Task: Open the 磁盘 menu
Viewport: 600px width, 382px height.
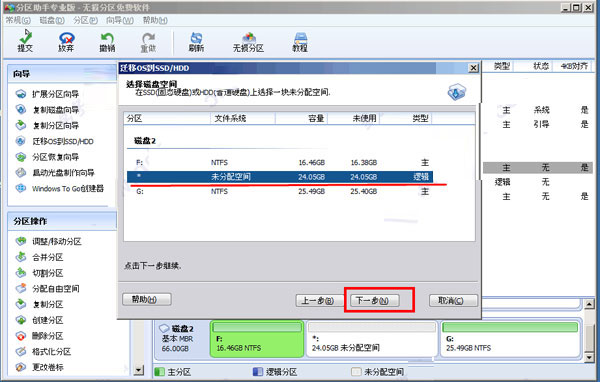Action: point(52,20)
